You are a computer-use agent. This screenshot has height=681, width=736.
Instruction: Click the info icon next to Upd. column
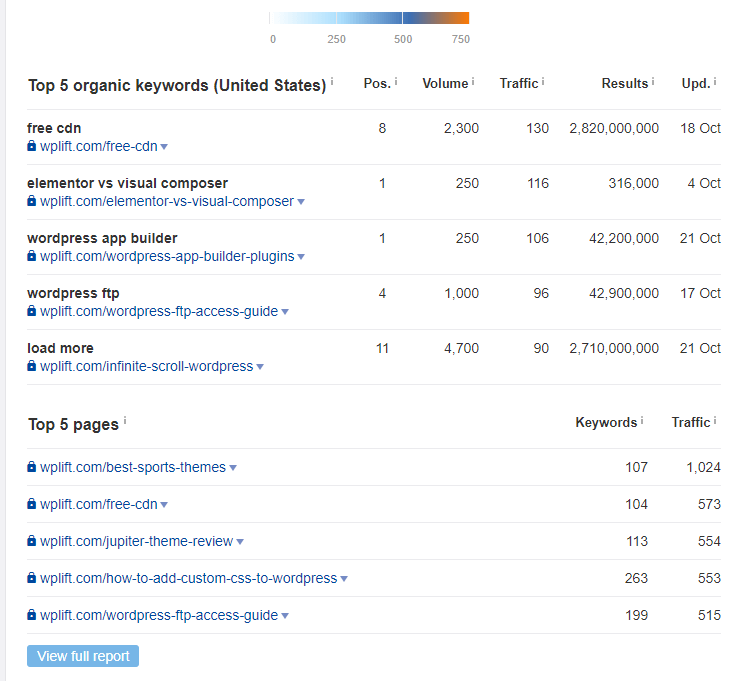[x=715, y=82]
